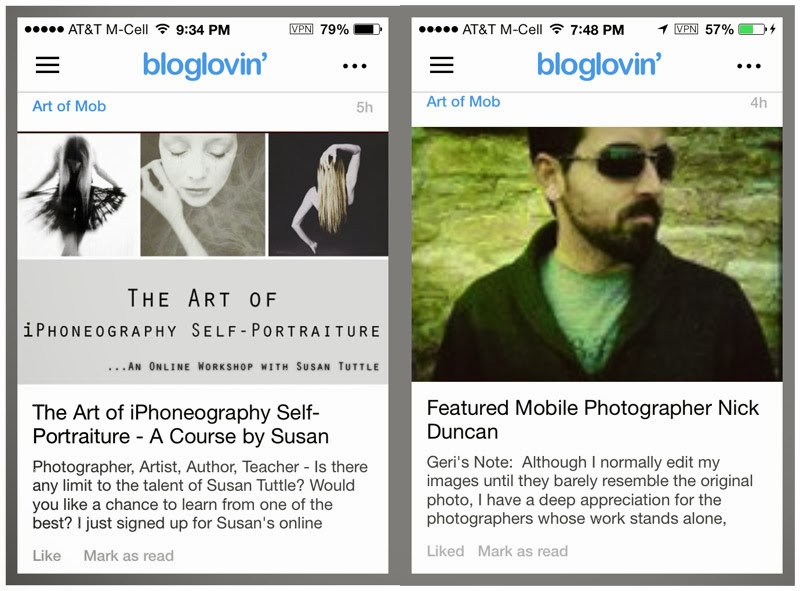Screen dimensions: 800x591
Task: Open hamburger menu on right phone screen
Action: point(442,65)
